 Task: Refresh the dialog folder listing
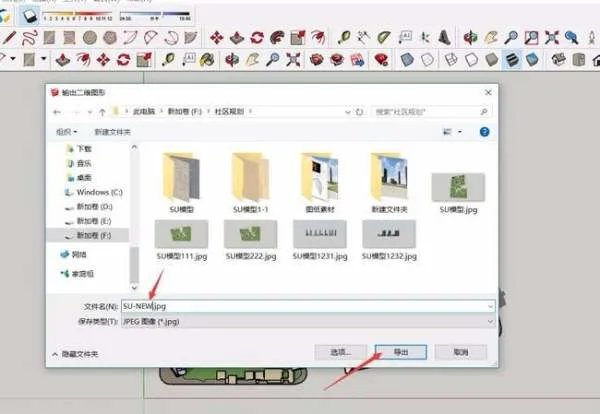pyautogui.click(x=359, y=112)
